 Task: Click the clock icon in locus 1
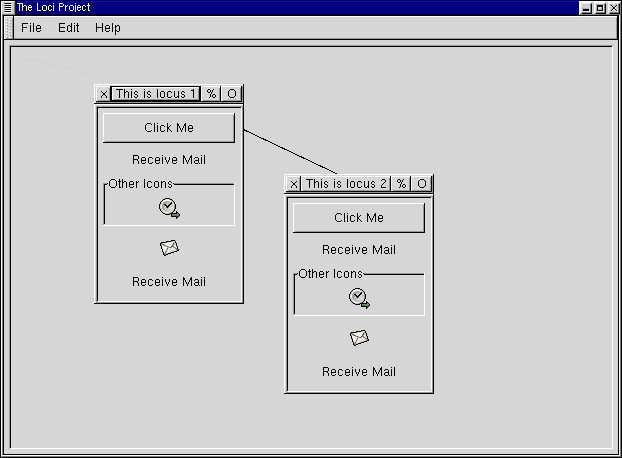pos(169,208)
